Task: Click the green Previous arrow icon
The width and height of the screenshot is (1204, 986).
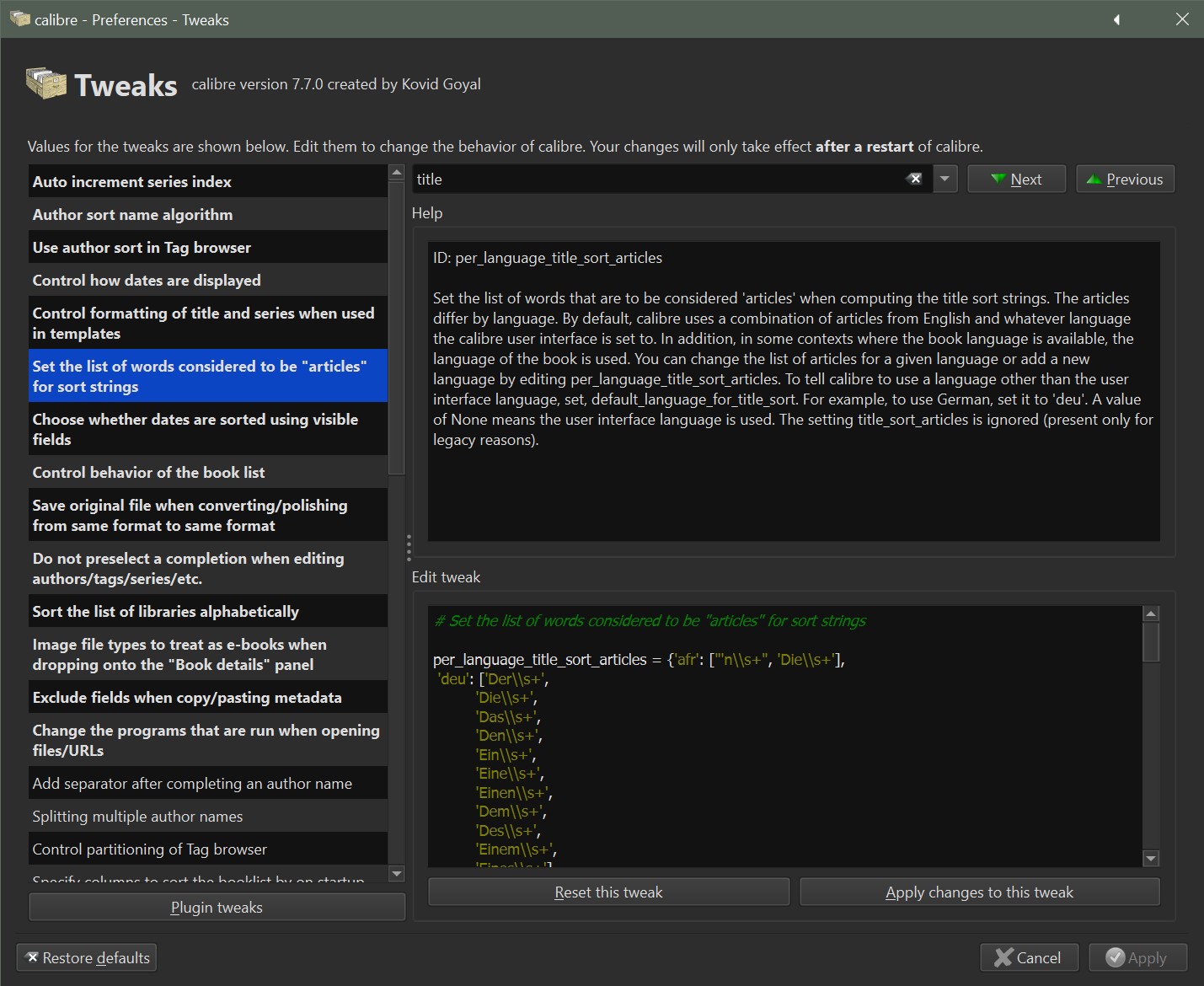Action: pyautogui.click(x=1094, y=179)
